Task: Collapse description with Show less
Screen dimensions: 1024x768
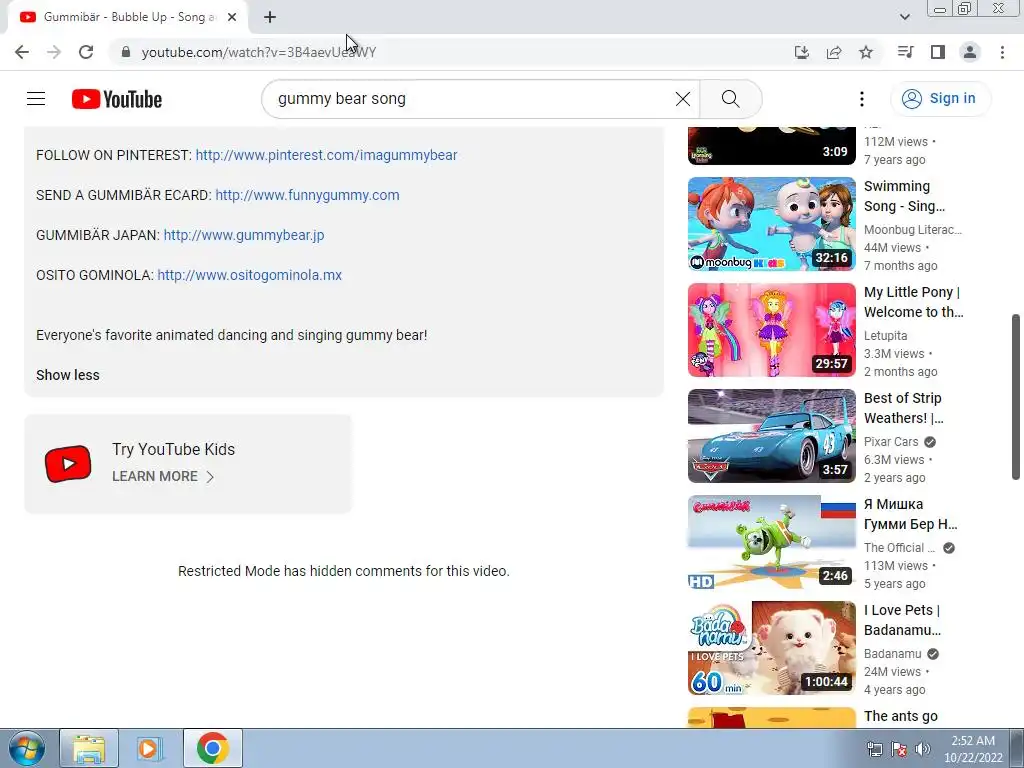Action: [68, 375]
